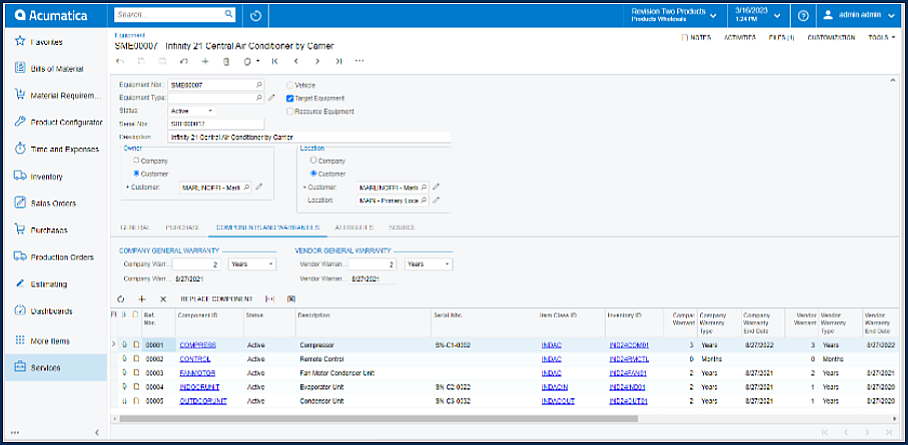Refresh the components grid
Viewport: 908px width, 445px height.
(x=120, y=299)
